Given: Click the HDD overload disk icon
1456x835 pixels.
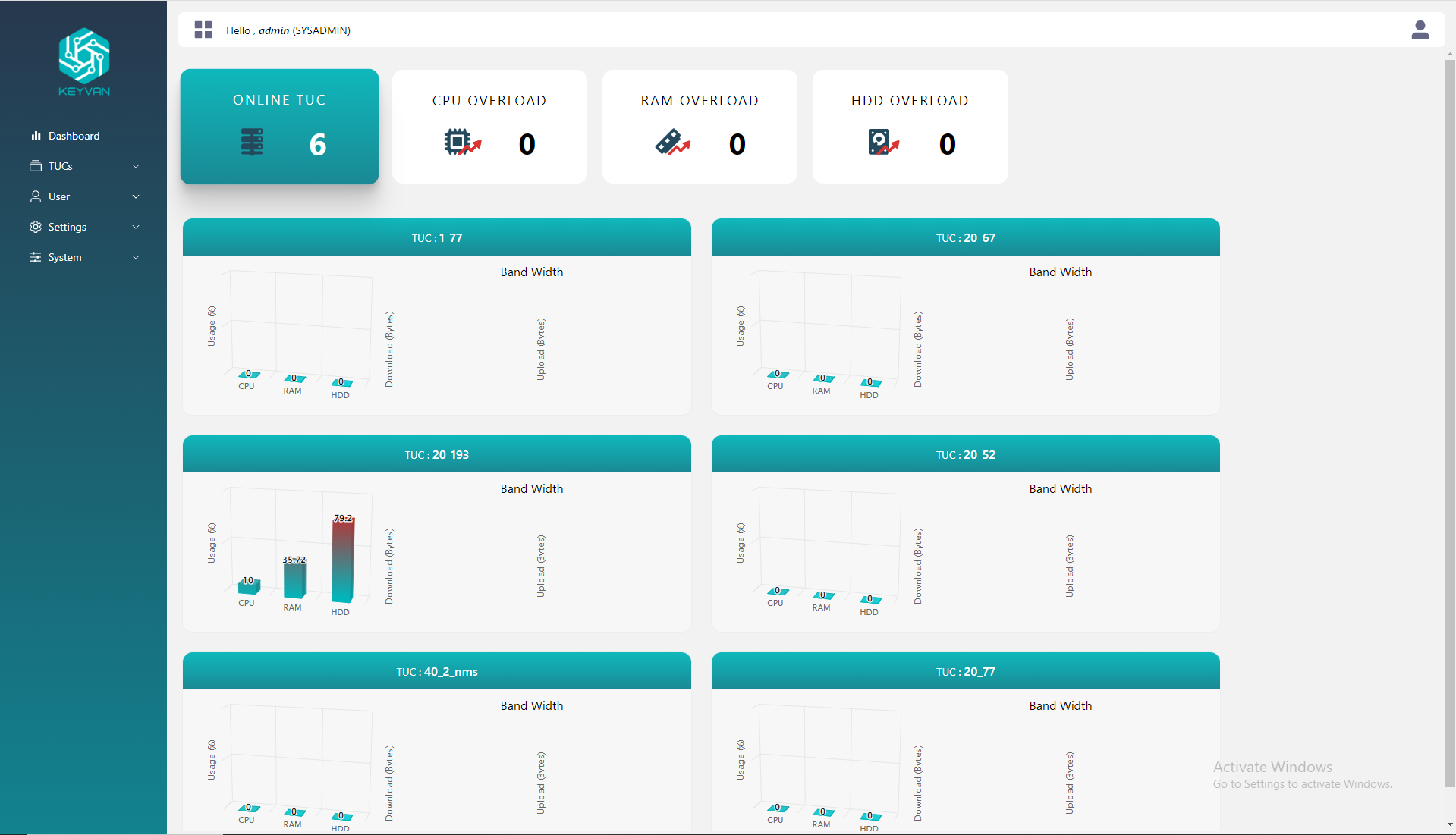Looking at the screenshot, I should tap(882, 143).
